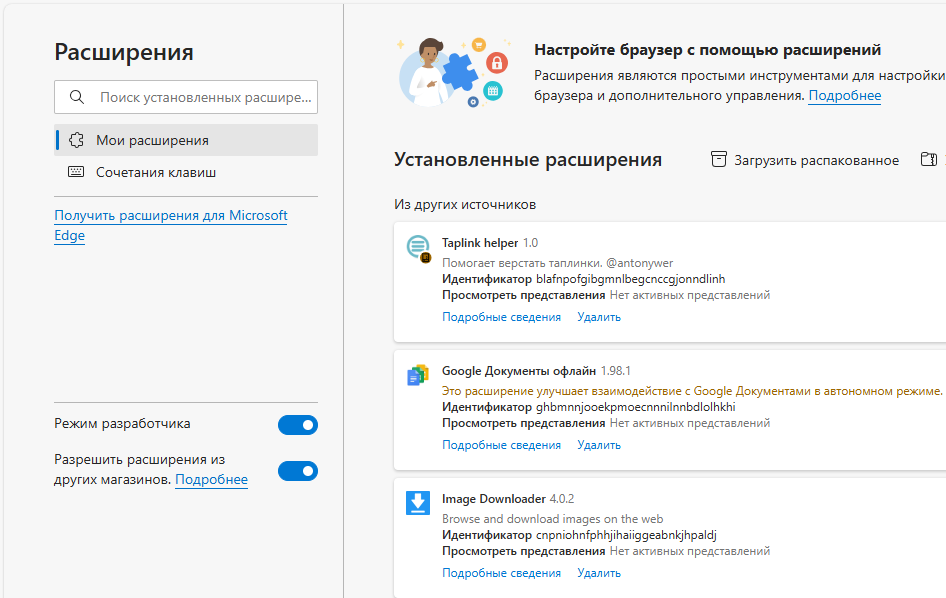
Task: Click Просмотреть представления under Taplink helper
Action: (523, 295)
